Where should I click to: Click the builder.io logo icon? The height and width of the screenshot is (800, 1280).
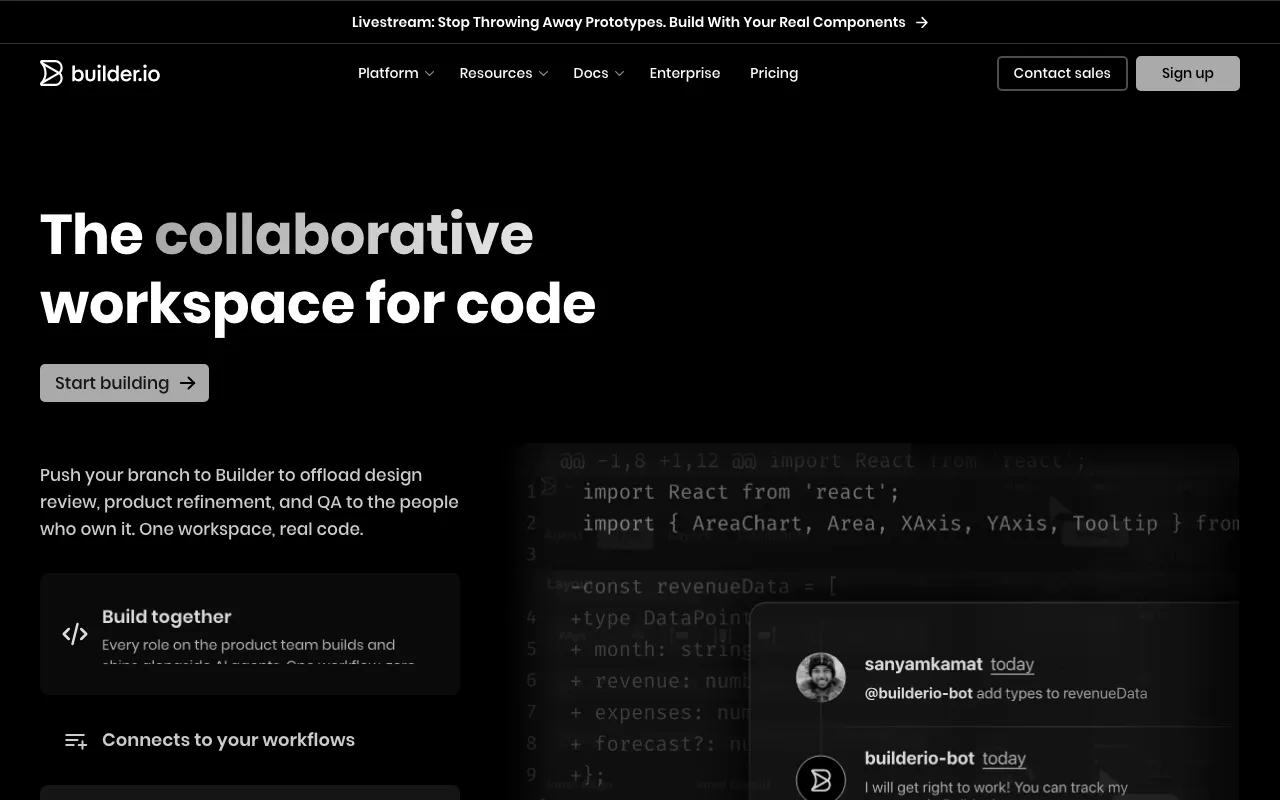[51, 73]
